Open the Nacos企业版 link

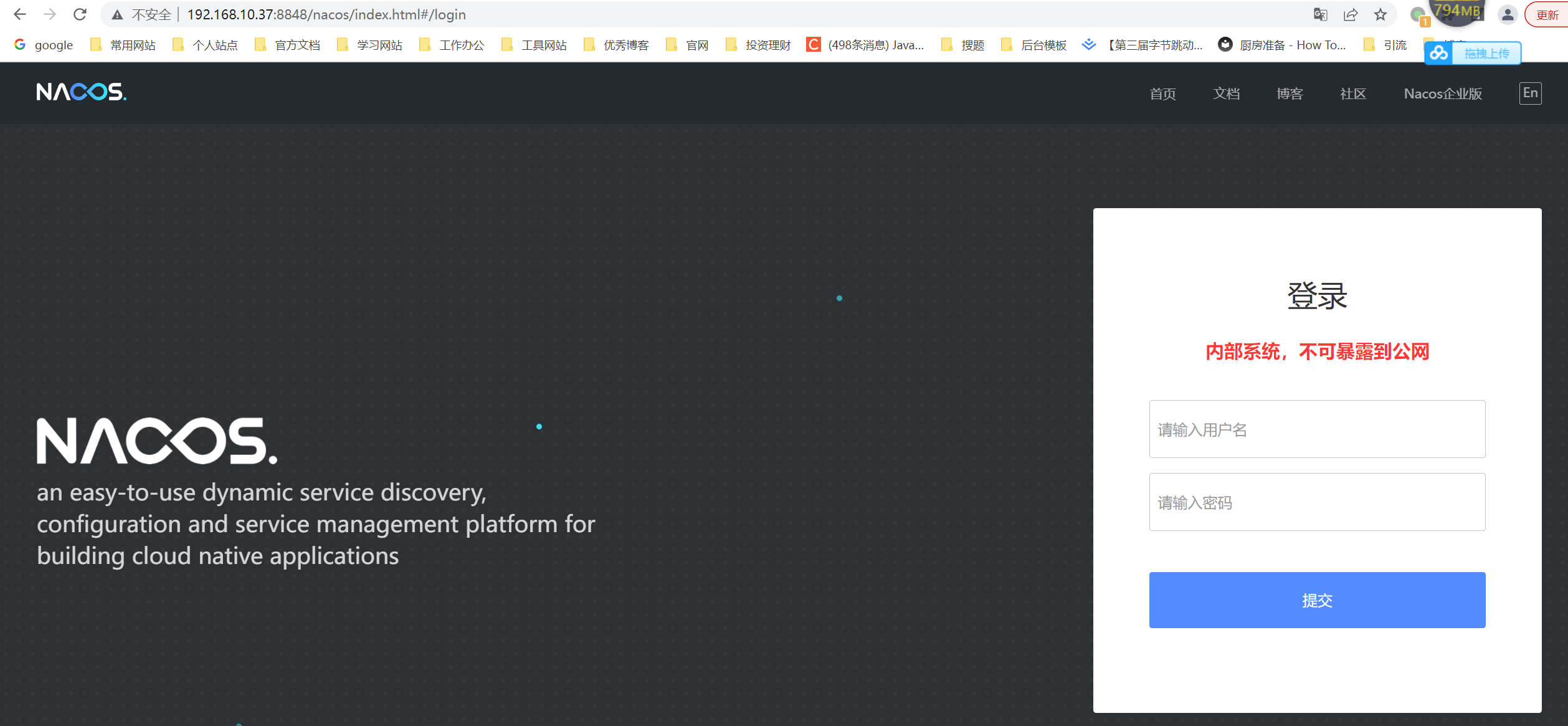pyautogui.click(x=1442, y=93)
